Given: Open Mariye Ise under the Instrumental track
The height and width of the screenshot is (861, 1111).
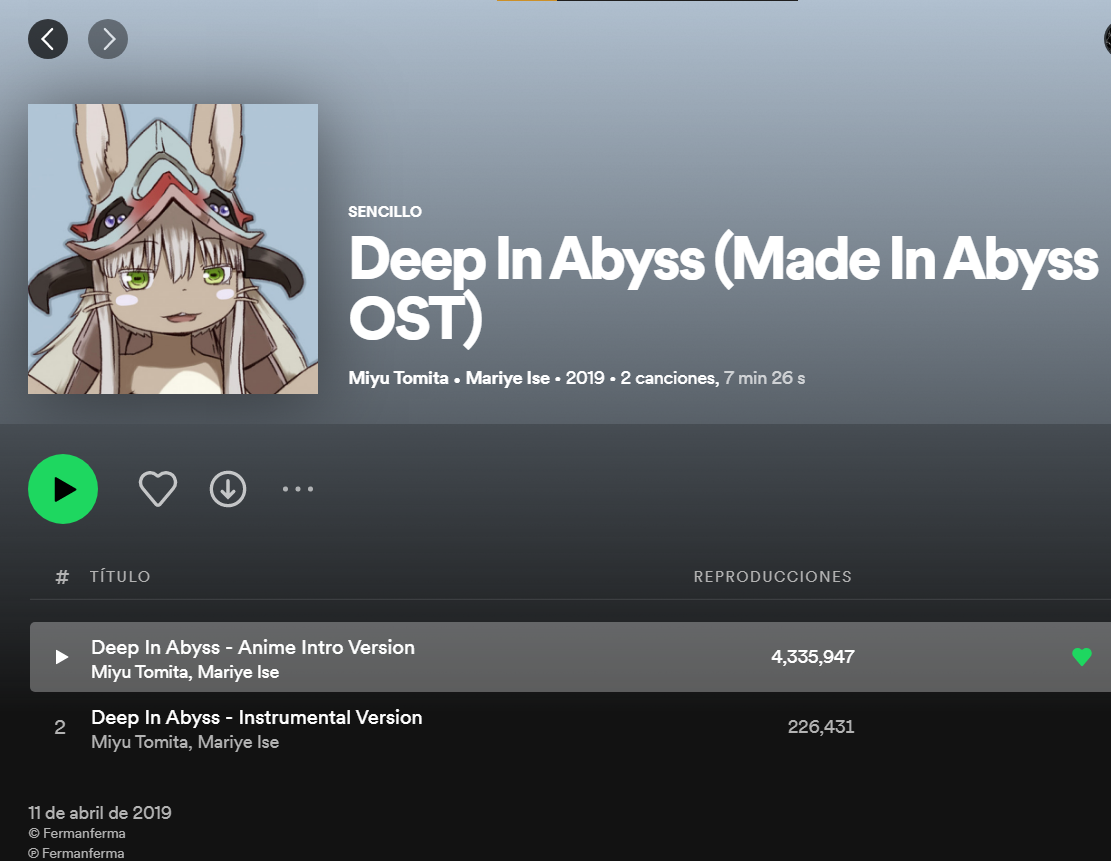Looking at the screenshot, I should 238,742.
